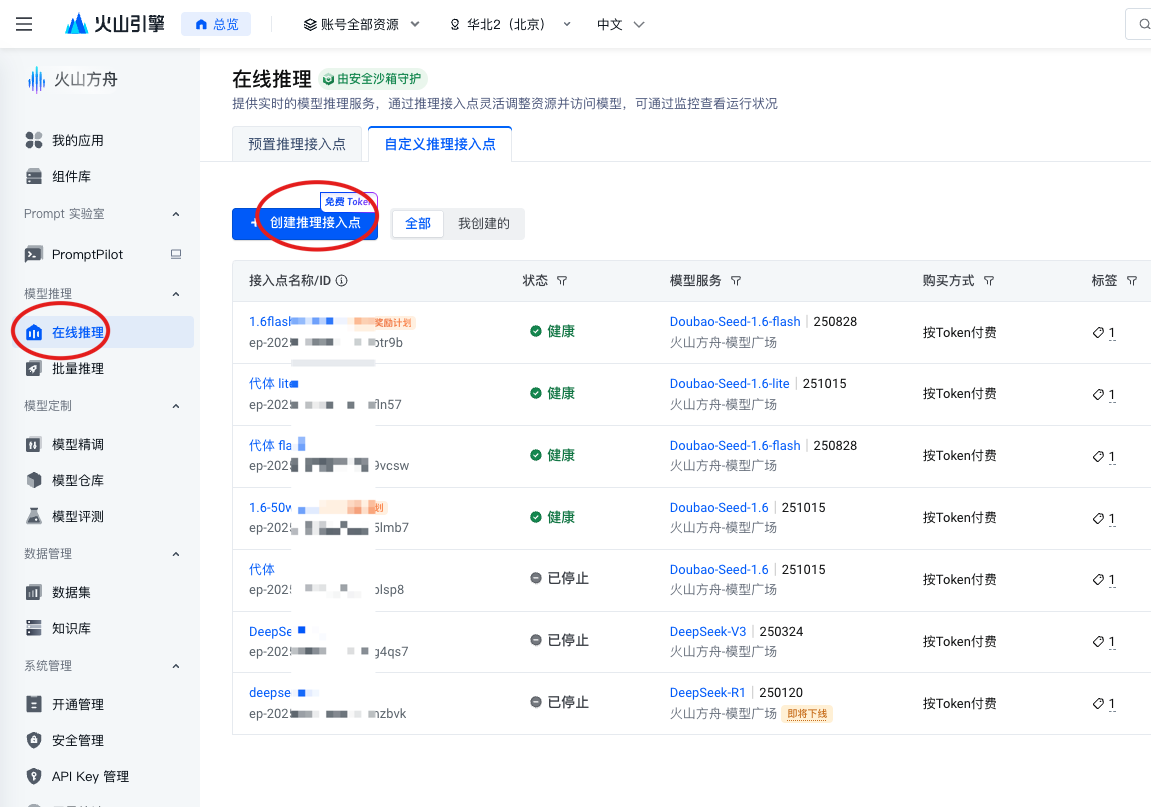Open filter for 购买方式 column
1151x807 pixels.
[989, 281]
